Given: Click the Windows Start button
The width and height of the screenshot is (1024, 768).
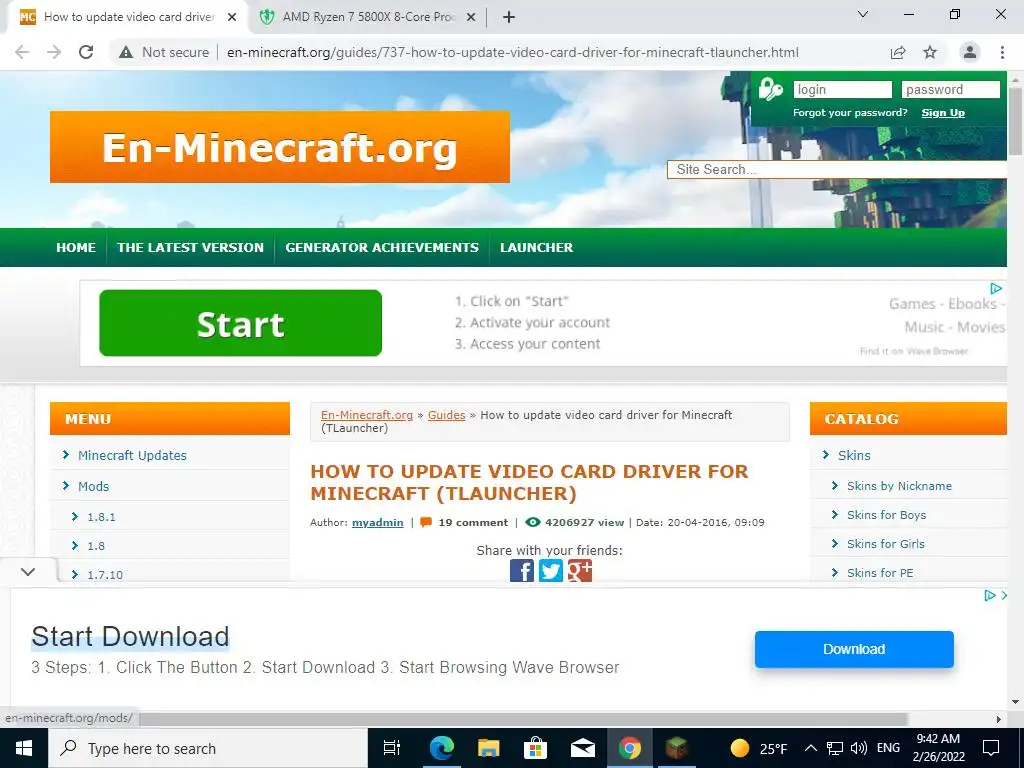Looking at the screenshot, I should [x=24, y=748].
